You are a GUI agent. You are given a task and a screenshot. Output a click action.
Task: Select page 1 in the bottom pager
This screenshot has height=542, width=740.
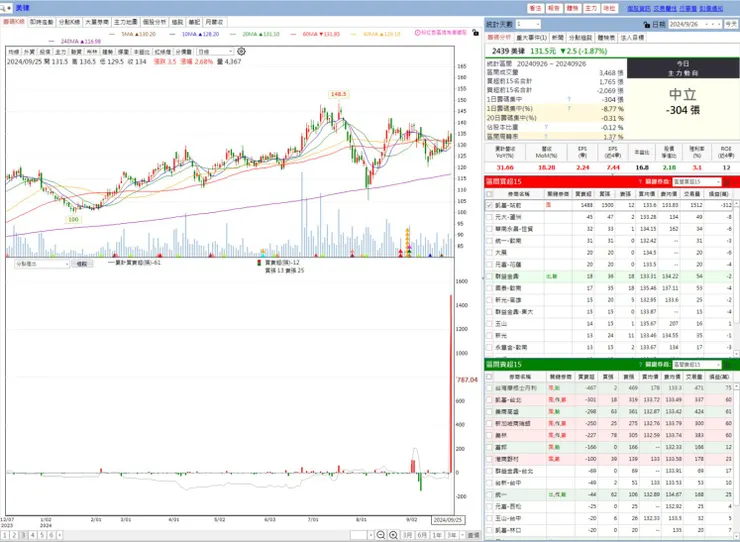coord(5,535)
